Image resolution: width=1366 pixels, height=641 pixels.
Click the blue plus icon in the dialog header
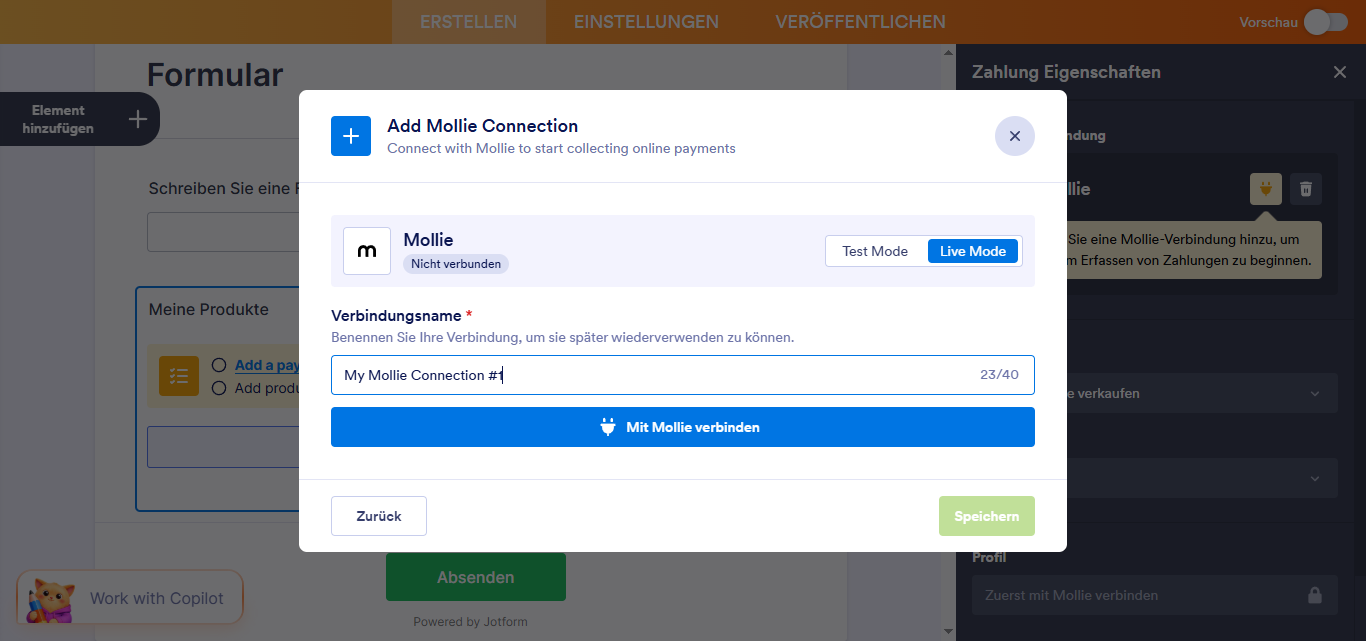click(351, 135)
